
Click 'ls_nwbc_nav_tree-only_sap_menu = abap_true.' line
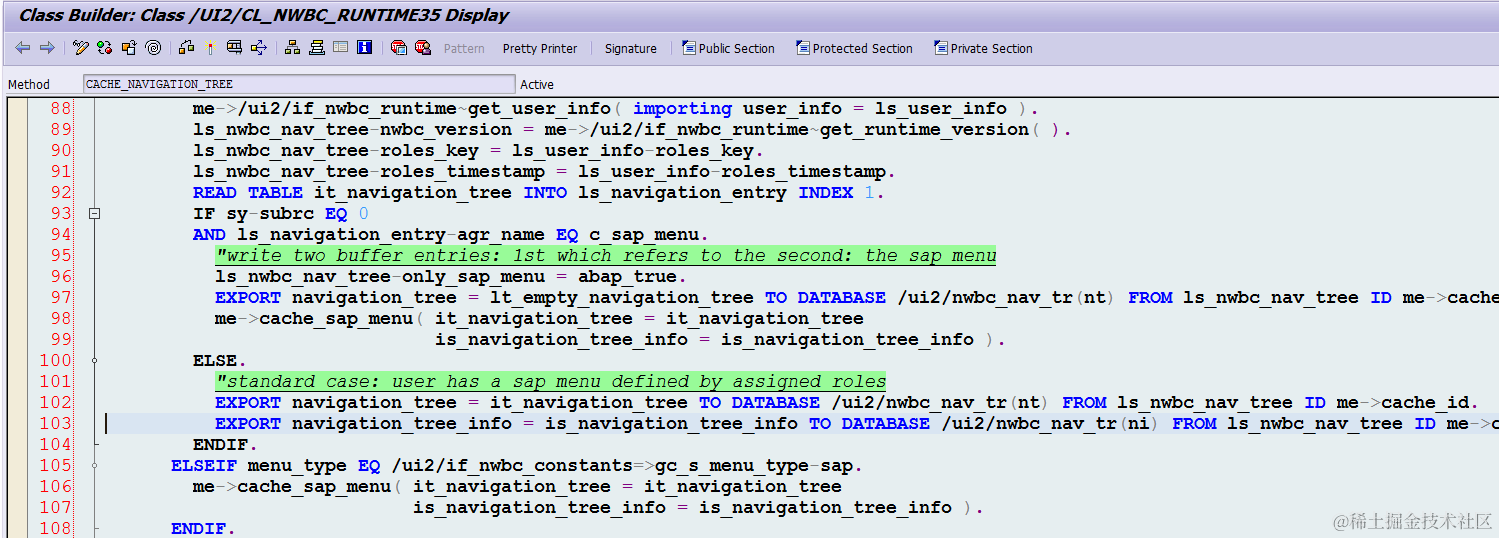pyautogui.click(x=451, y=276)
